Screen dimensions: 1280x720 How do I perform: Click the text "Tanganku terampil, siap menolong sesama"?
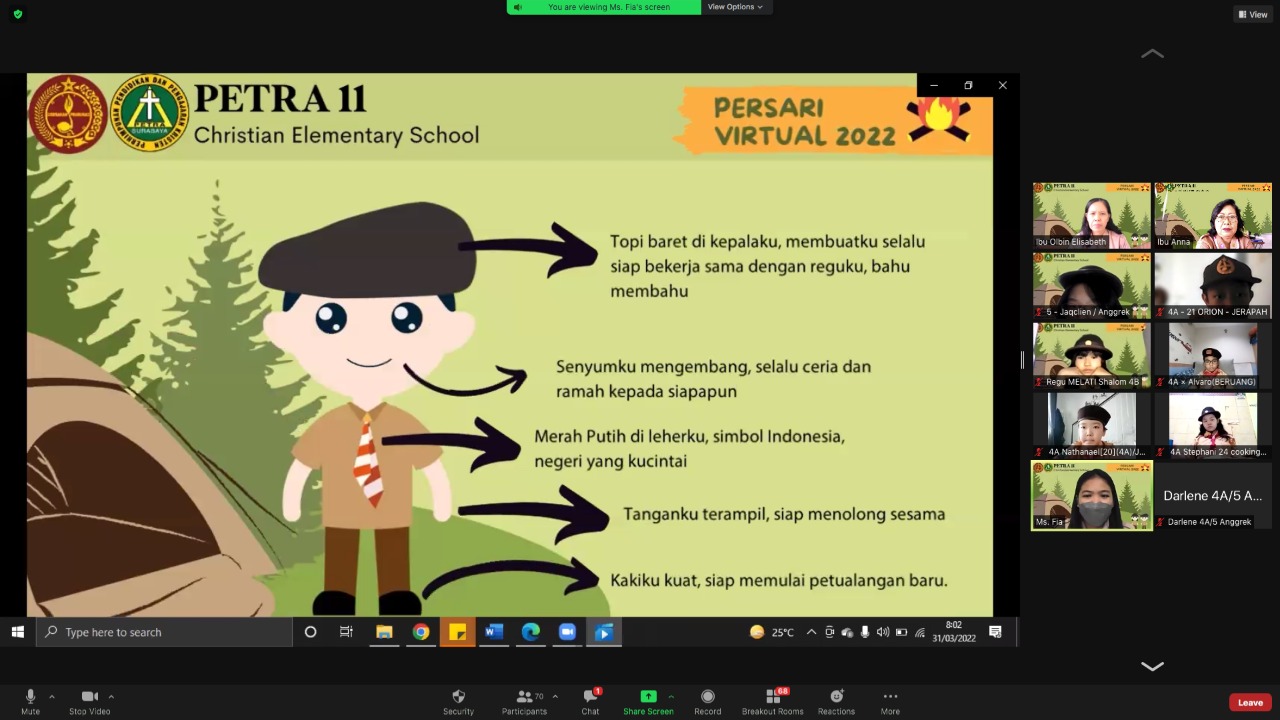tap(784, 514)
